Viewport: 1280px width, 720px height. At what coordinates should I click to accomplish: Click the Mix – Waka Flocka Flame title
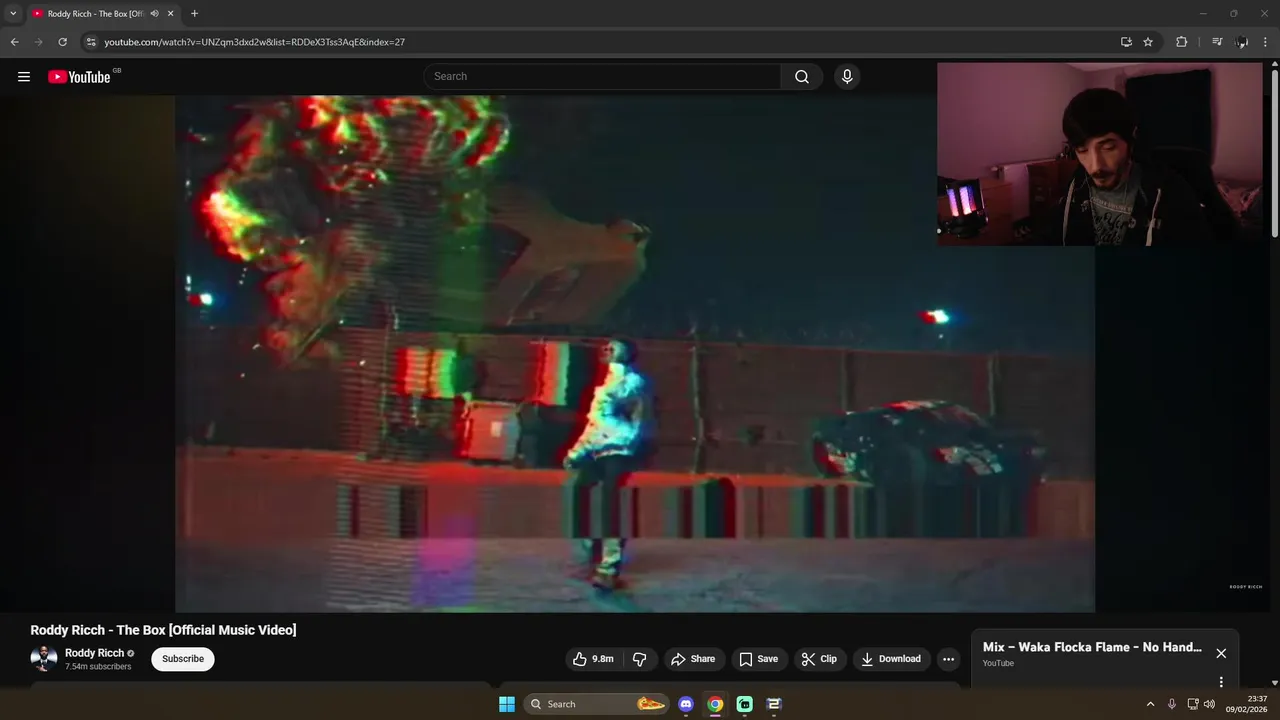click(x=1092, y=647)
